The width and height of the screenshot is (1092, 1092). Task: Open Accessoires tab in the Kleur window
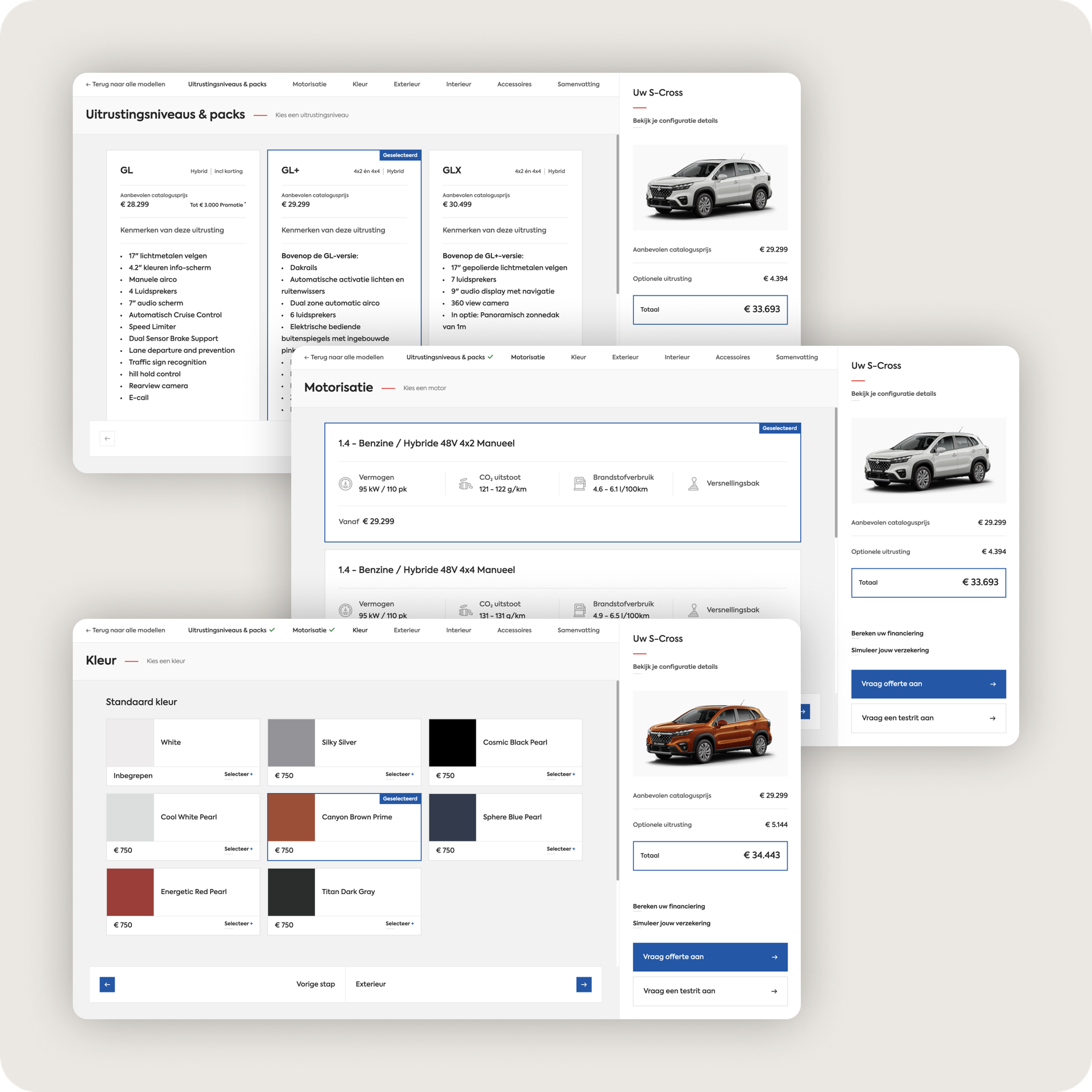[x=514, y=630]
